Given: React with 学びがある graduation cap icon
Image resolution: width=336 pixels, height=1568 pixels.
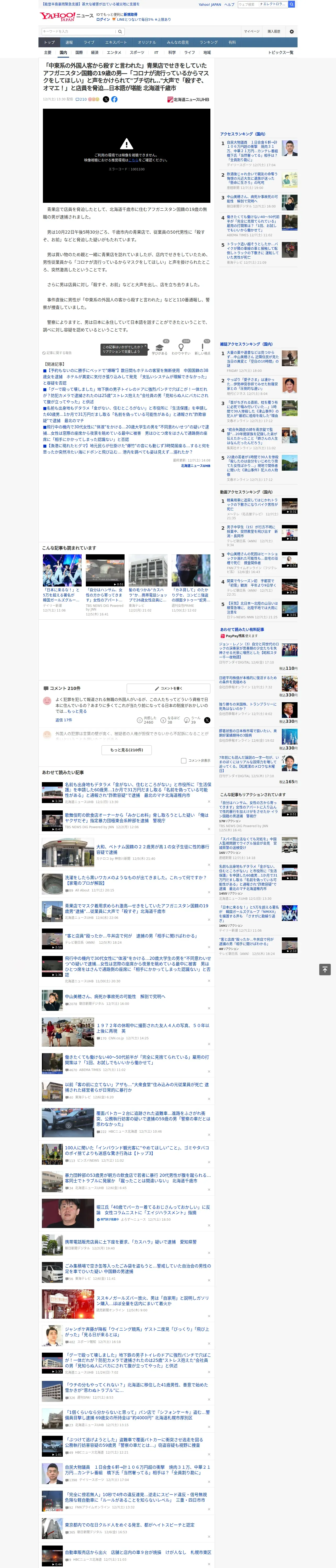Looking at the screenshot, I should (160, 347).
